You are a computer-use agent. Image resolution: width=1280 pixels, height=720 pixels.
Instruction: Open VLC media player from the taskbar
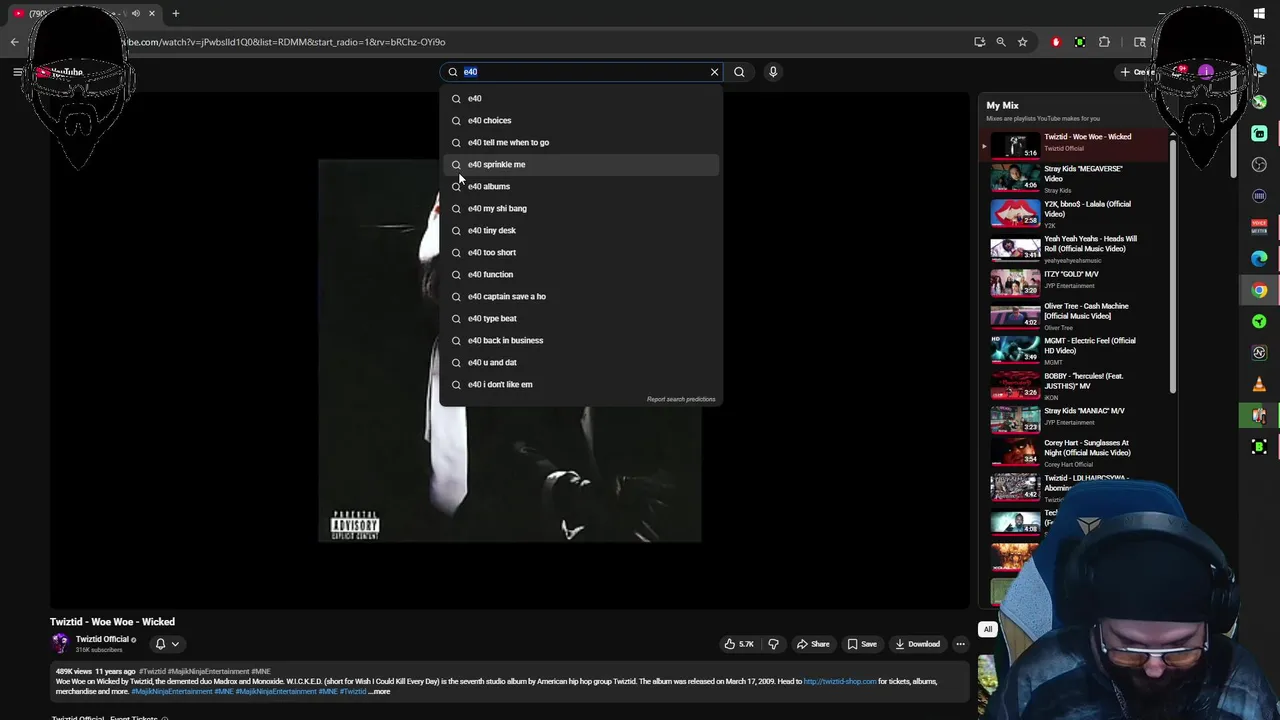(1259, 384)
